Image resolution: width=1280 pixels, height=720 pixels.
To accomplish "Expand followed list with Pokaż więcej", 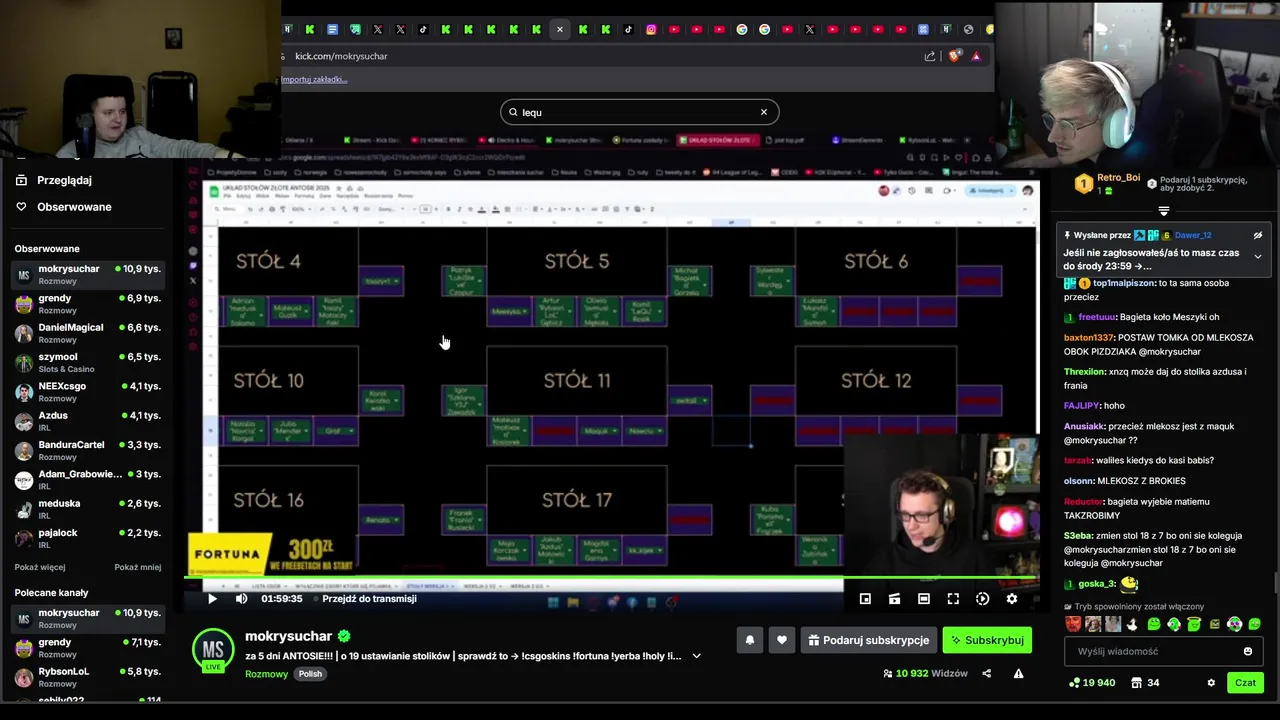I will (40, 567).
